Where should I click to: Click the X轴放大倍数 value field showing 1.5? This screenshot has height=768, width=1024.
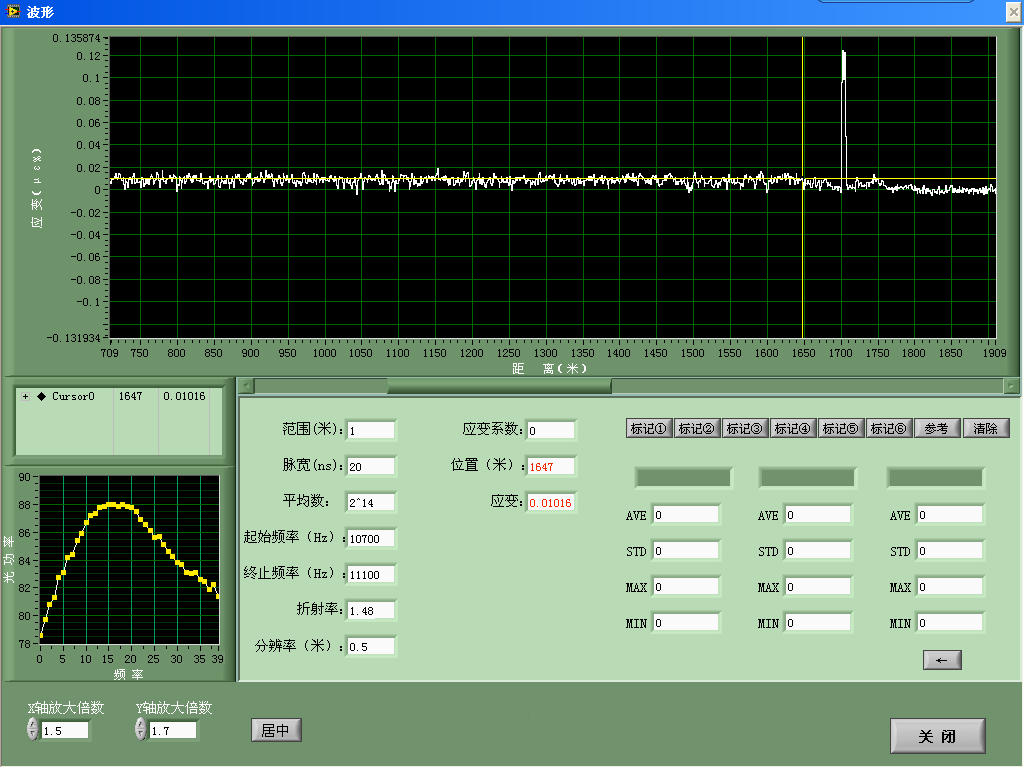click(65, 730)
